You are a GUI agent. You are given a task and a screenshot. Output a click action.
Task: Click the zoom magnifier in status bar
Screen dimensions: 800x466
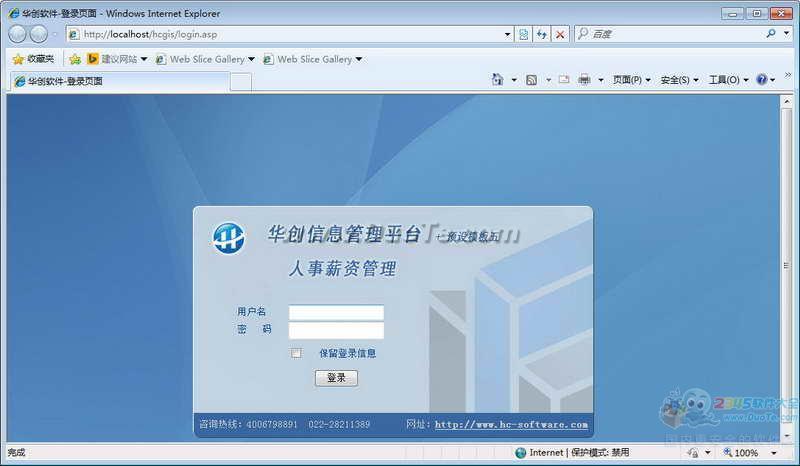(x=728, y=452)
